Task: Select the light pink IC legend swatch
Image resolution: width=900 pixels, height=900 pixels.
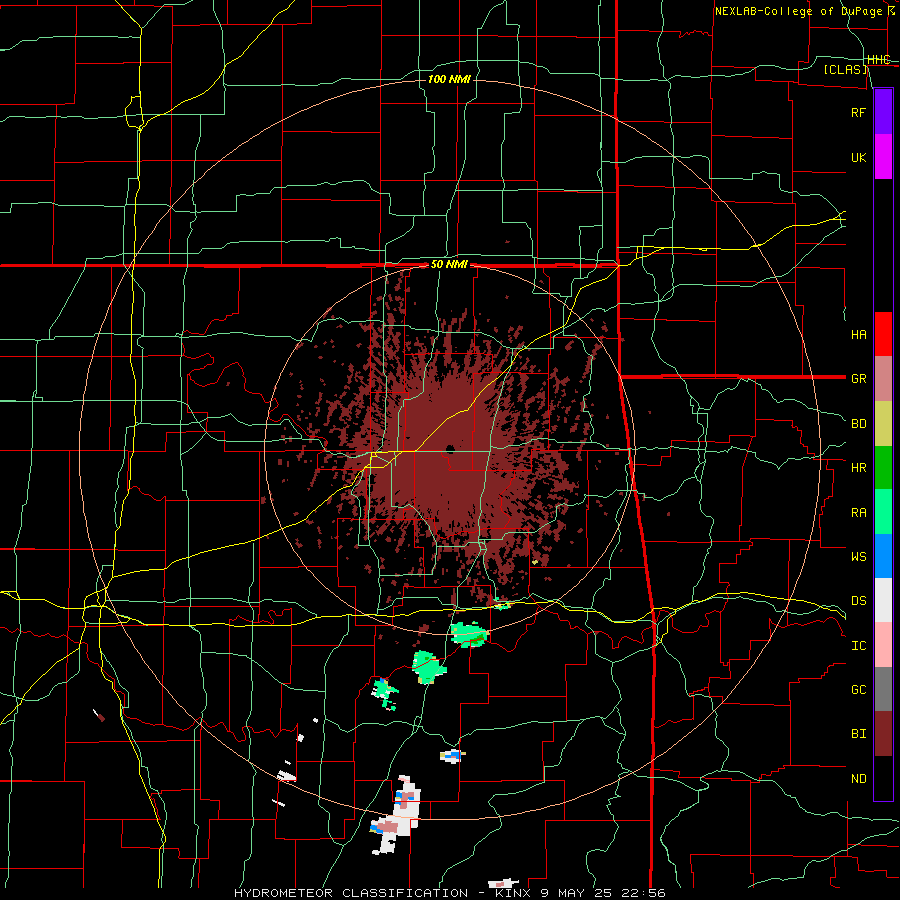Action: pyautogui.click(x=883, y=645)
